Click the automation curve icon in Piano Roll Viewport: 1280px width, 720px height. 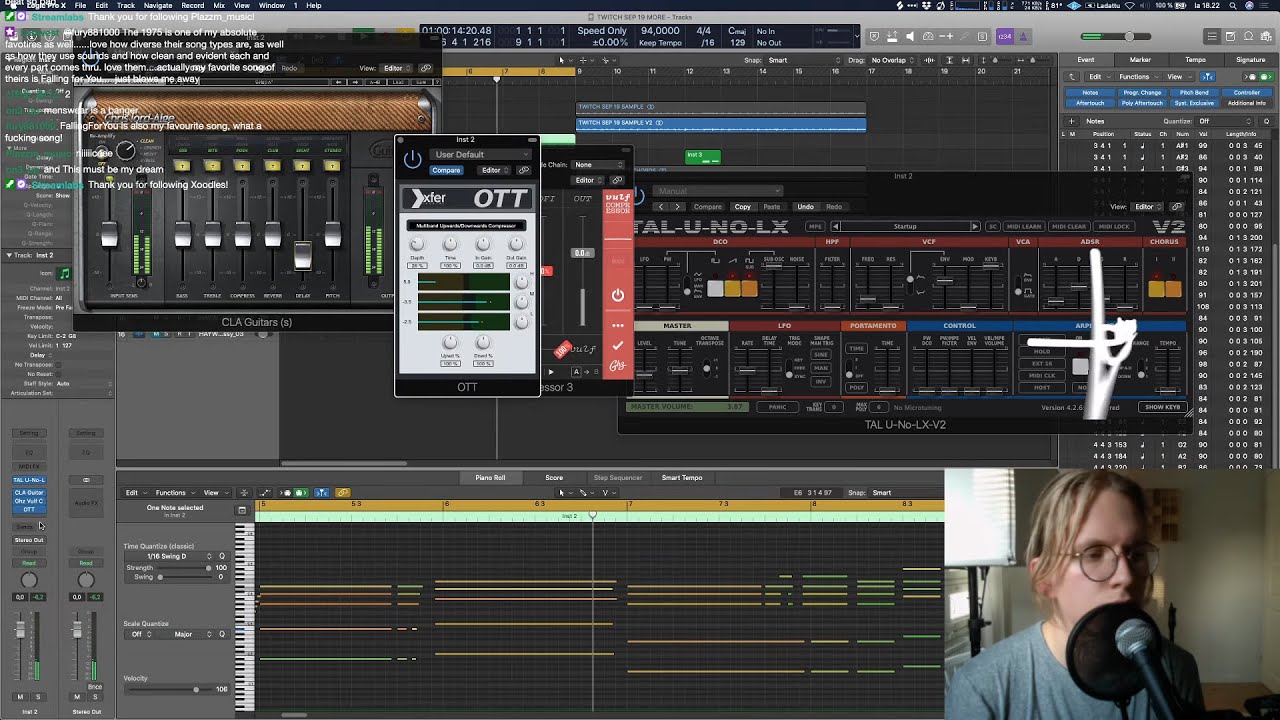(265, 493)
